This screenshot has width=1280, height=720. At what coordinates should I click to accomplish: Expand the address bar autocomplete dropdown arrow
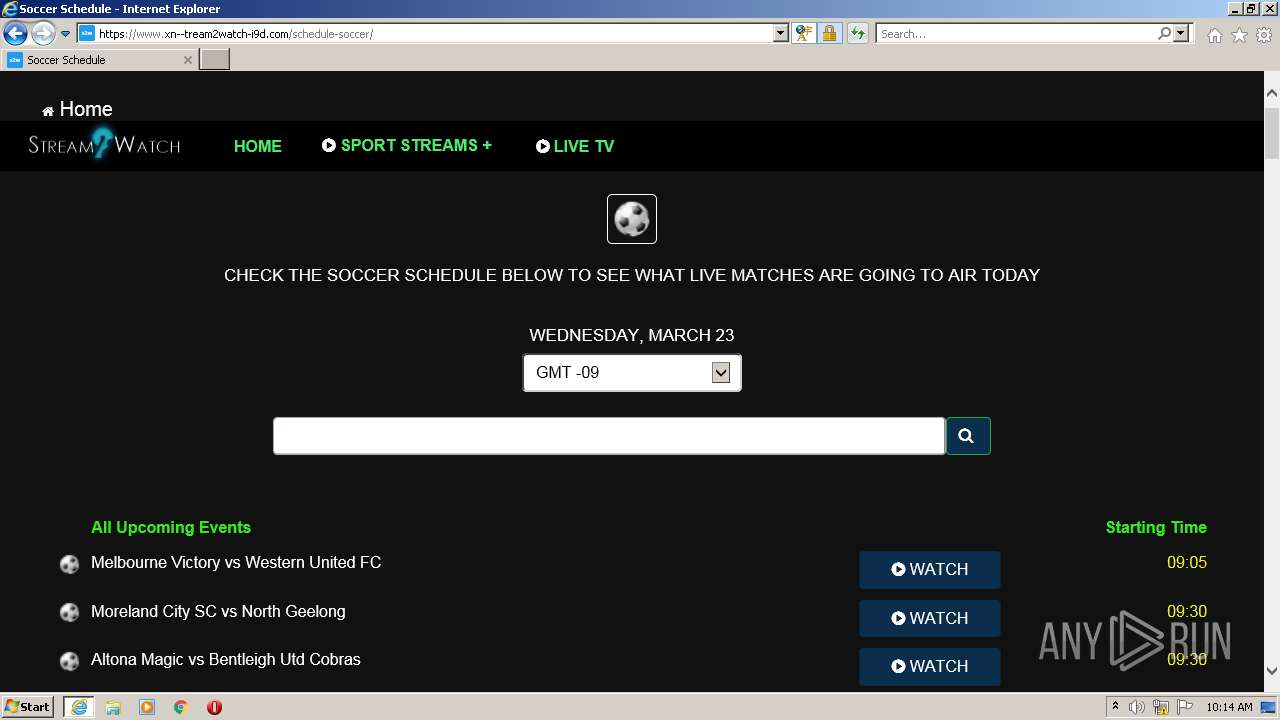point(781,34)
